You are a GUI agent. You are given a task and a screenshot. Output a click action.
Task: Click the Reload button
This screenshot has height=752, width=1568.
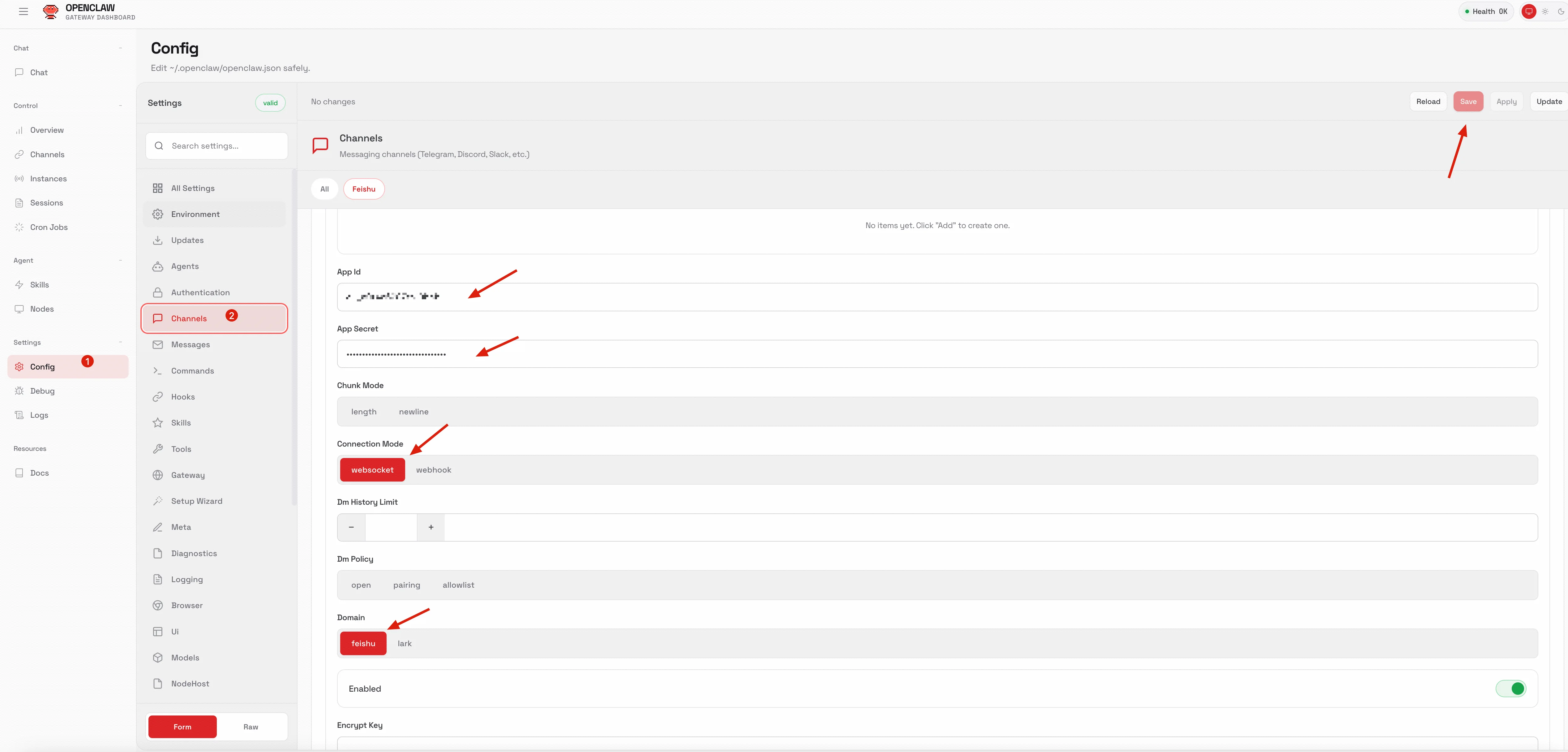point(1428,102)
